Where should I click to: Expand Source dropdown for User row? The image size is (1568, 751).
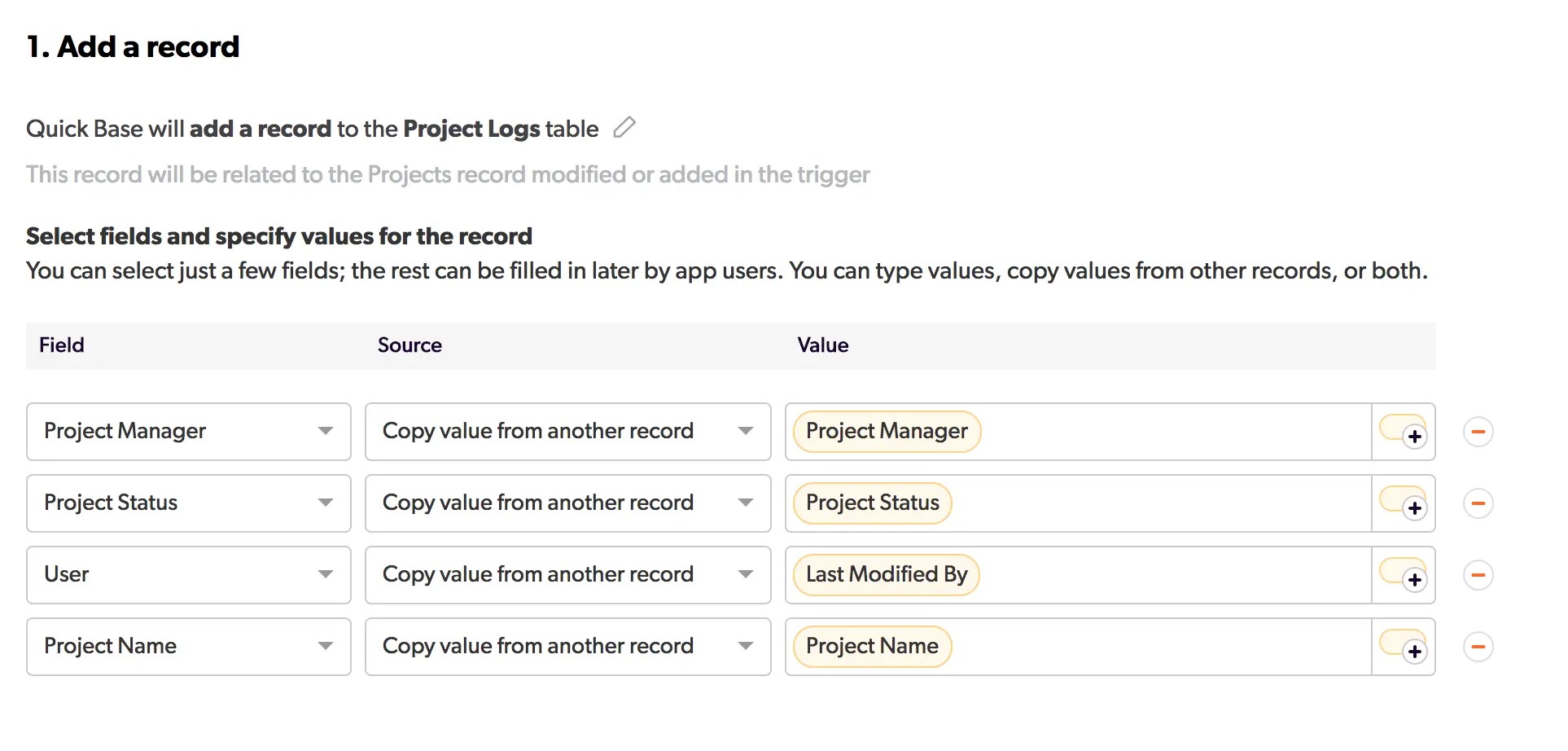click(x=567, y=575)
